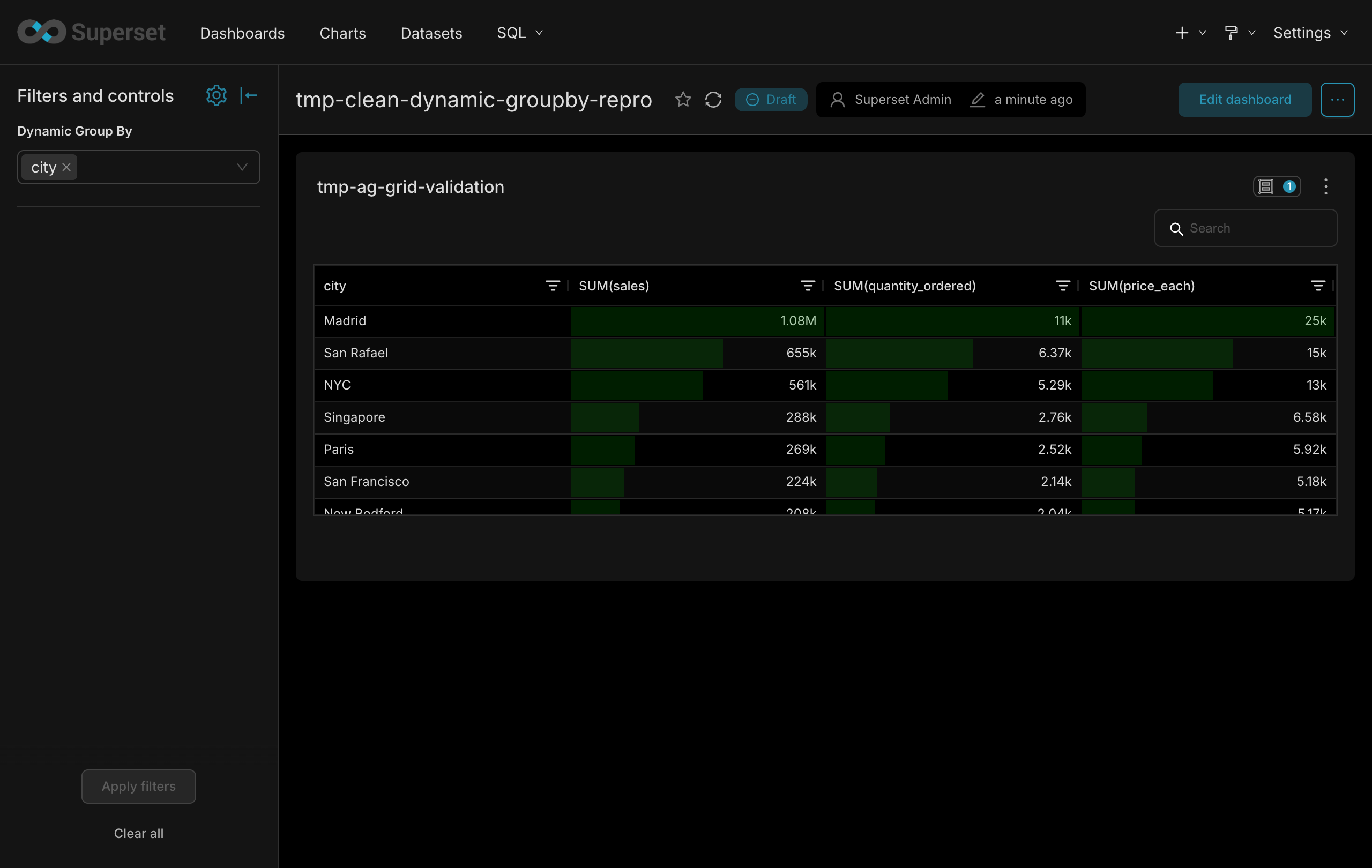This screenshot has width=1372, height=868.
Task: Toggle the Draft status badge
Action: pyautogui.click(x=770, y=100)
